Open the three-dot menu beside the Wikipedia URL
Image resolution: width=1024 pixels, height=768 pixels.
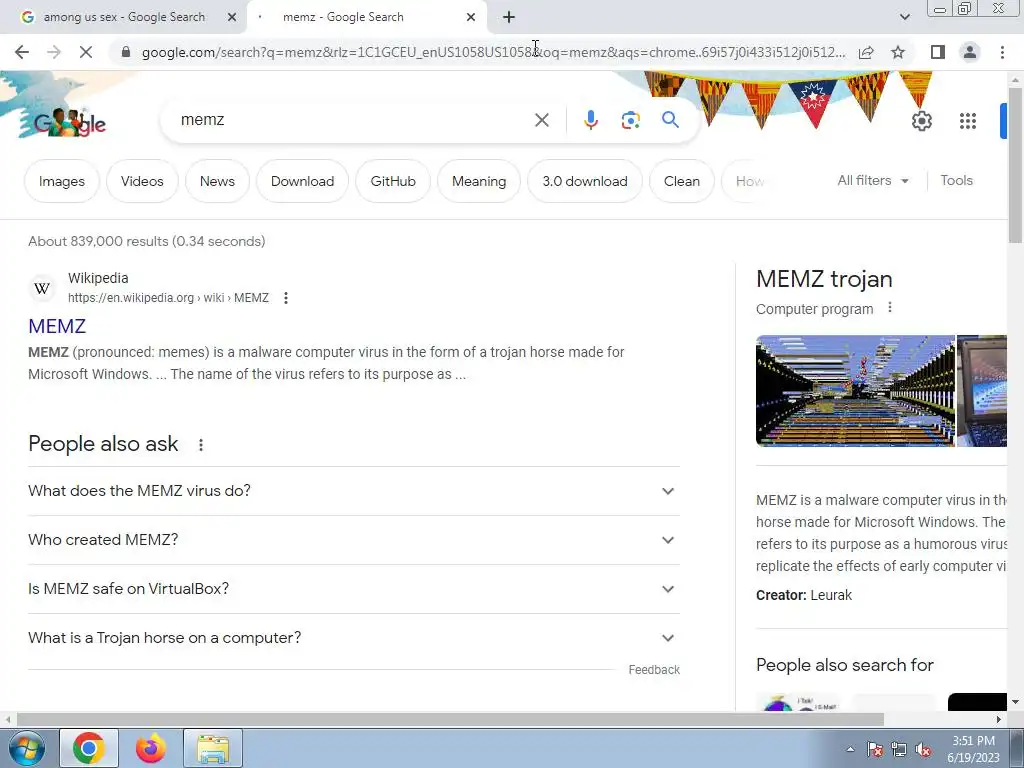click(x=285, y=298)
